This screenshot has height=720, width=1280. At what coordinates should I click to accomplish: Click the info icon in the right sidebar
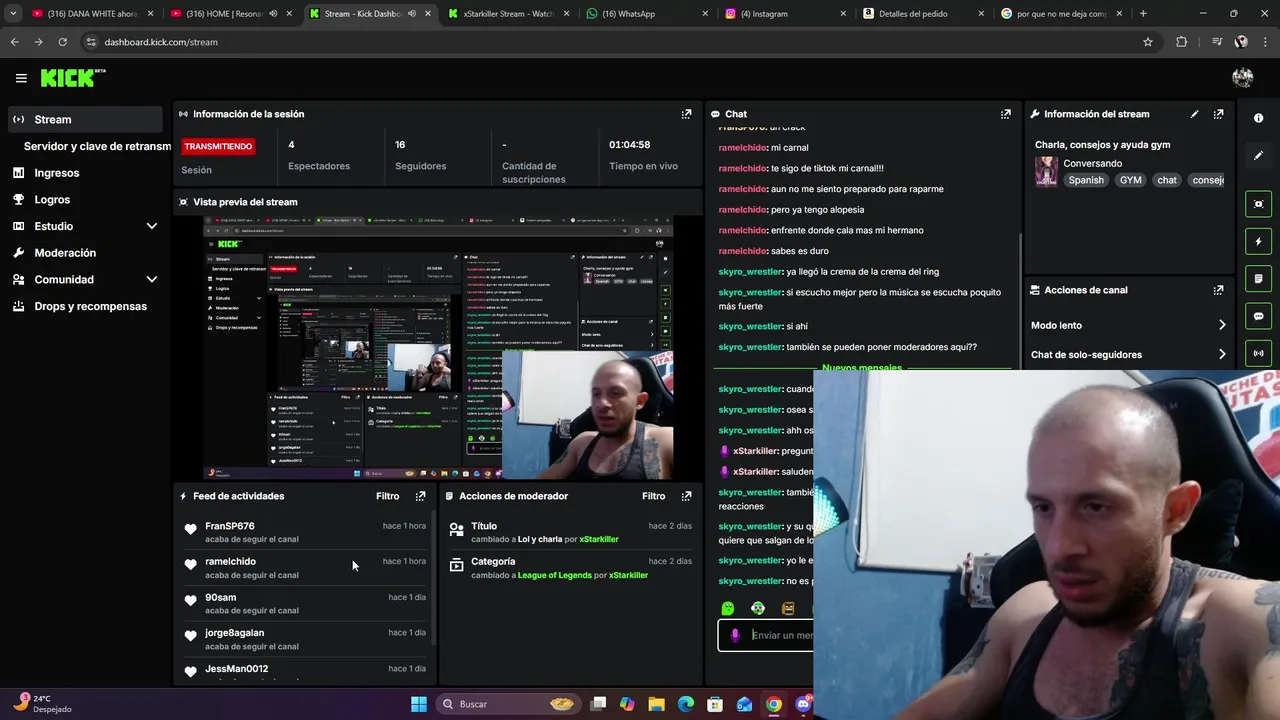(1258, 118)
